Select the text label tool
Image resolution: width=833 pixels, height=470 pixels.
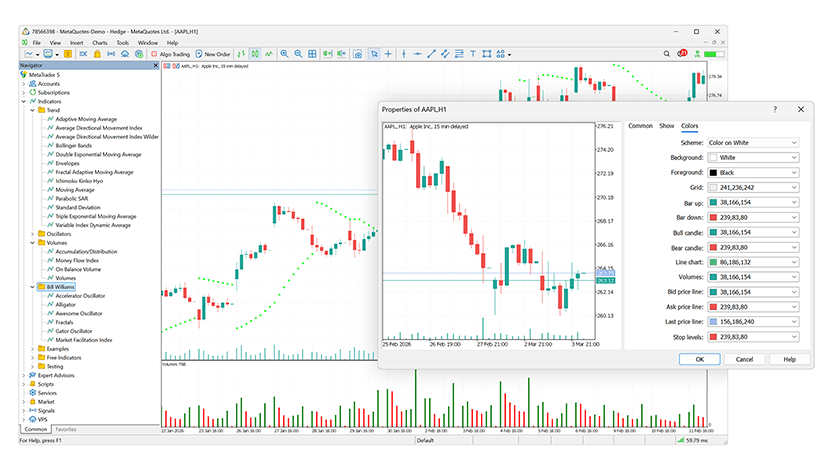coord(473,54)
